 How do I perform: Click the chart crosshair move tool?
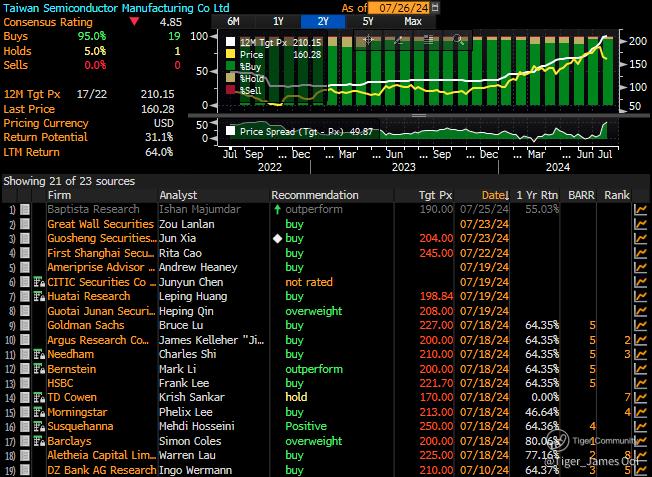click(x=367, y=41)
